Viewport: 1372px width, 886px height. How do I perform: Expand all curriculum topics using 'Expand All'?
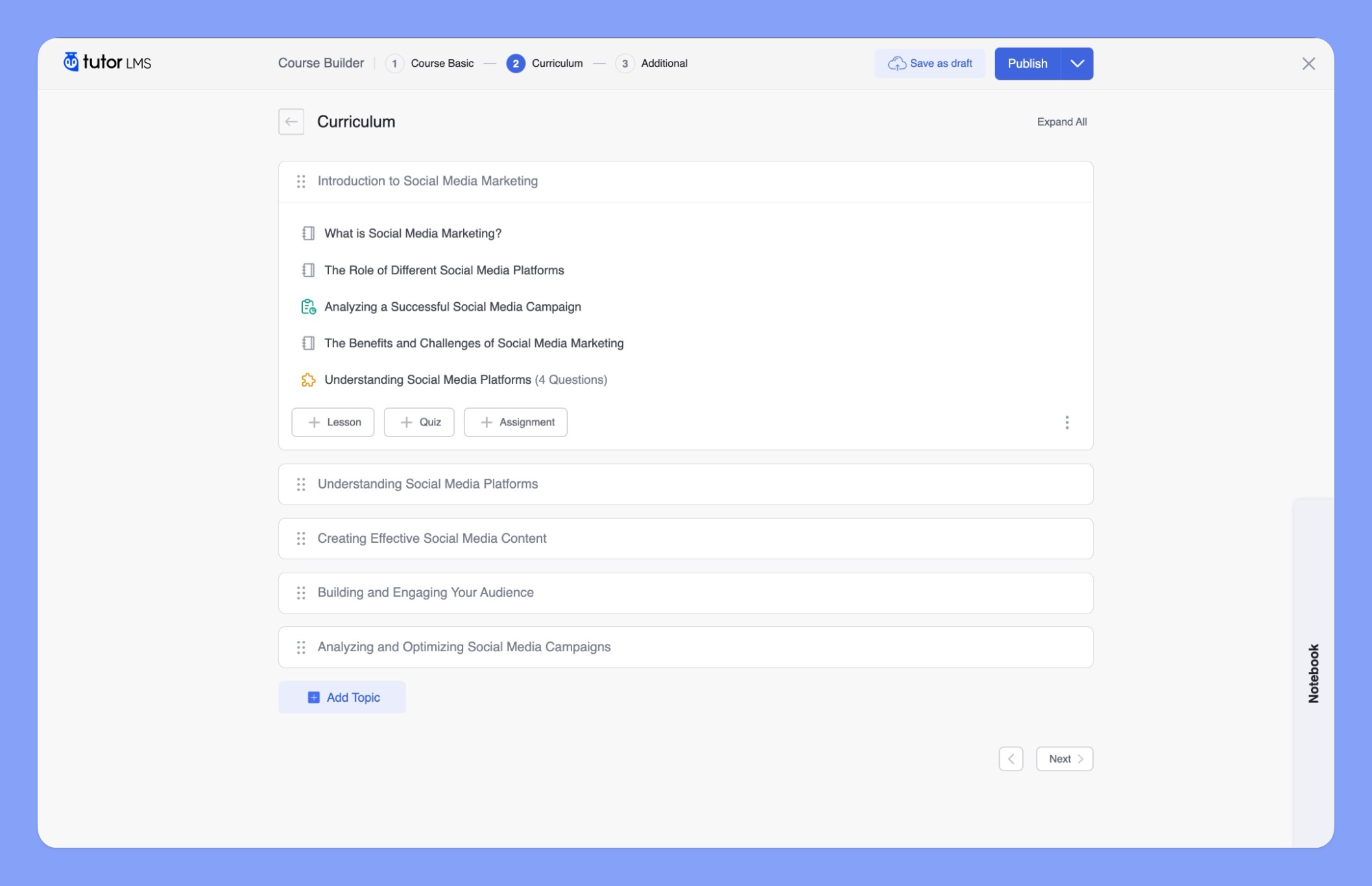click(1062, 121)
